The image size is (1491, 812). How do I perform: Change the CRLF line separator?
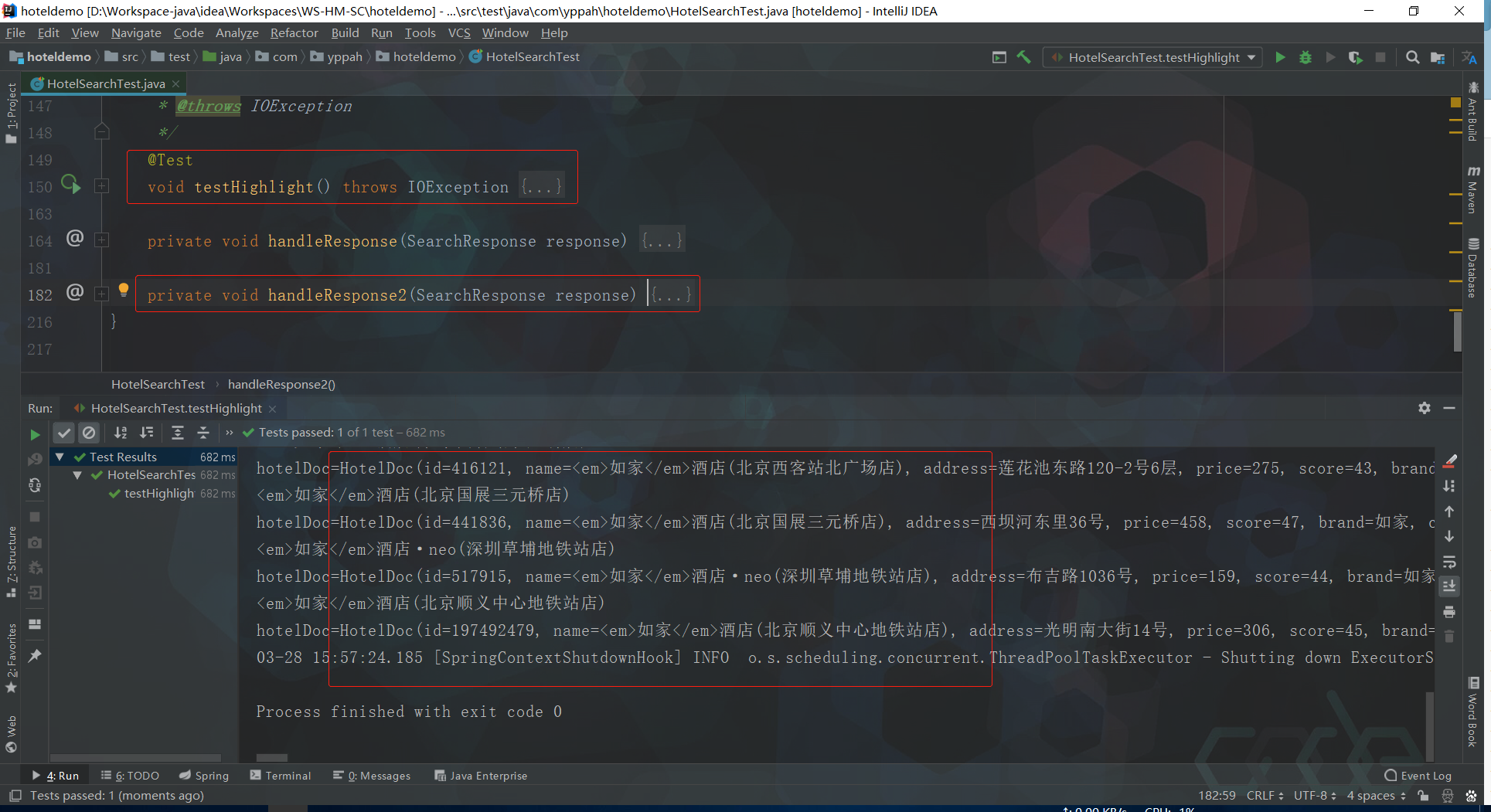[1265, 796]
